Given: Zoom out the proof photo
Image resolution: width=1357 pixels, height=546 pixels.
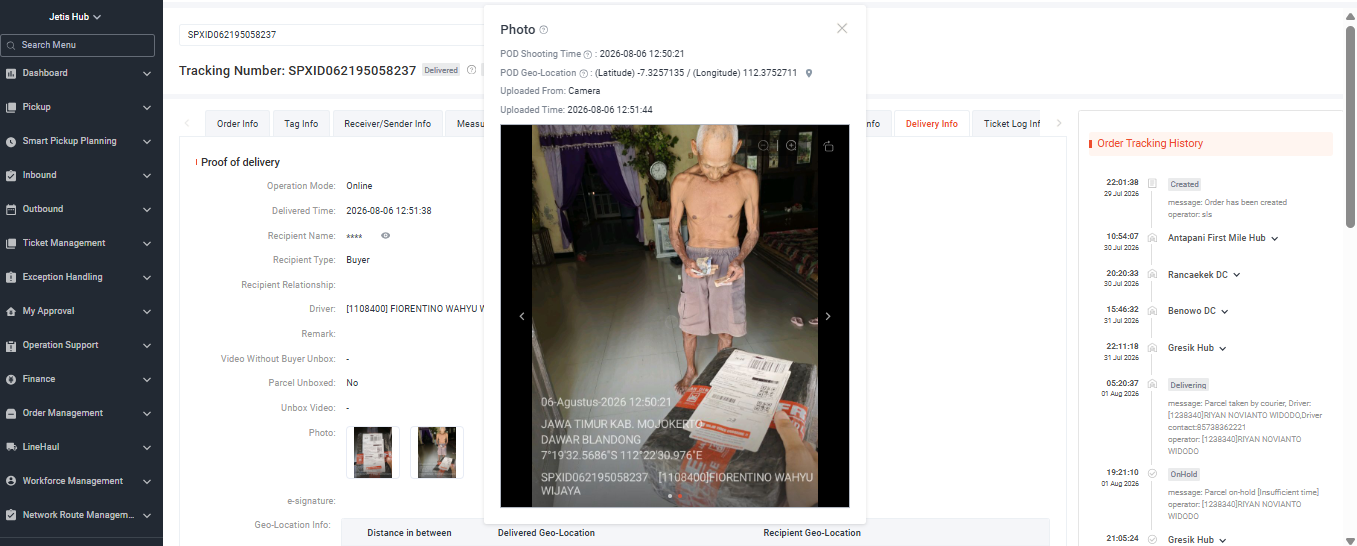Looking at the screenshot, I should 763,146.
